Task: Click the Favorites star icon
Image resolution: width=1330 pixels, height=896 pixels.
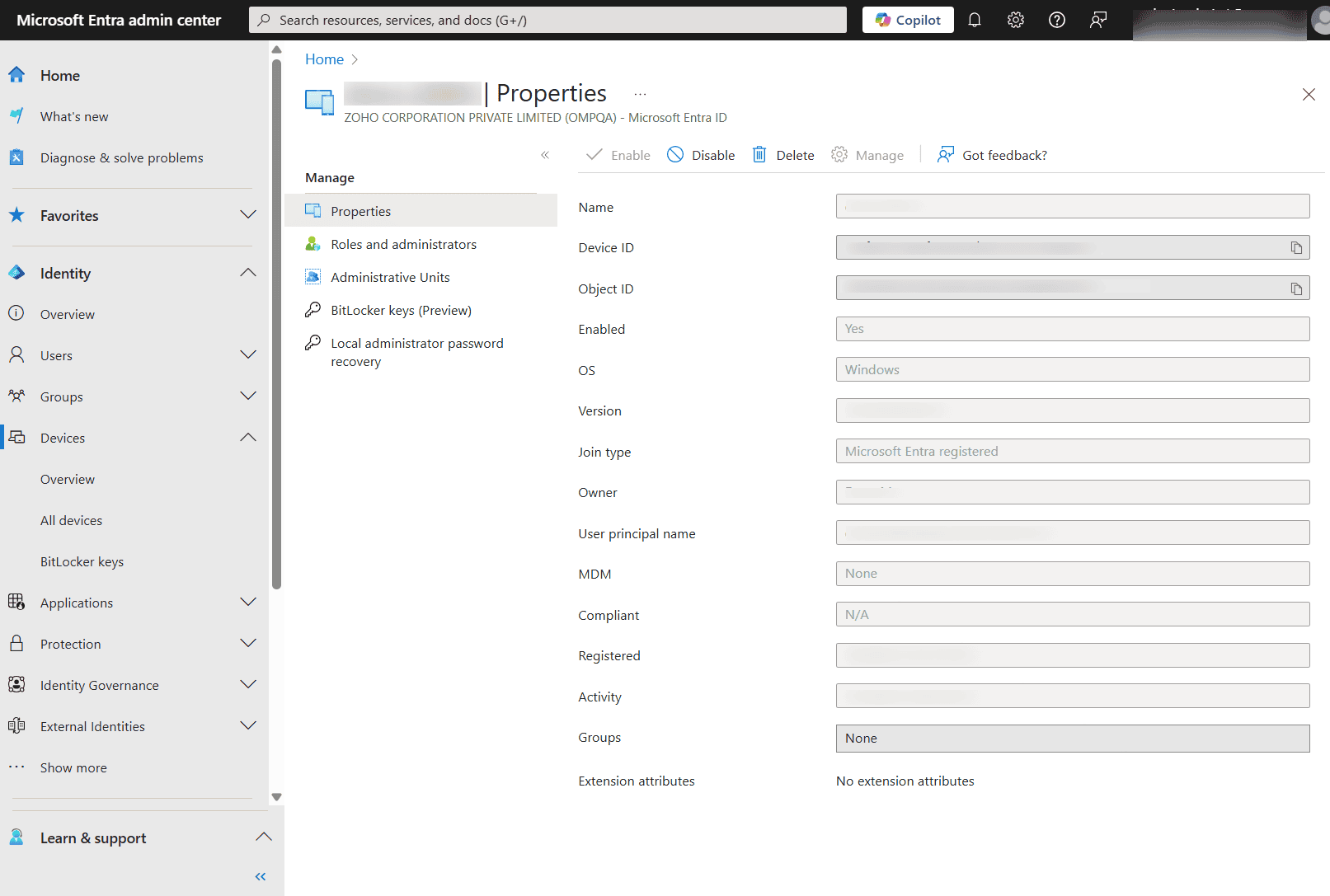Action: pyautogui.click(x=16, y=215)
